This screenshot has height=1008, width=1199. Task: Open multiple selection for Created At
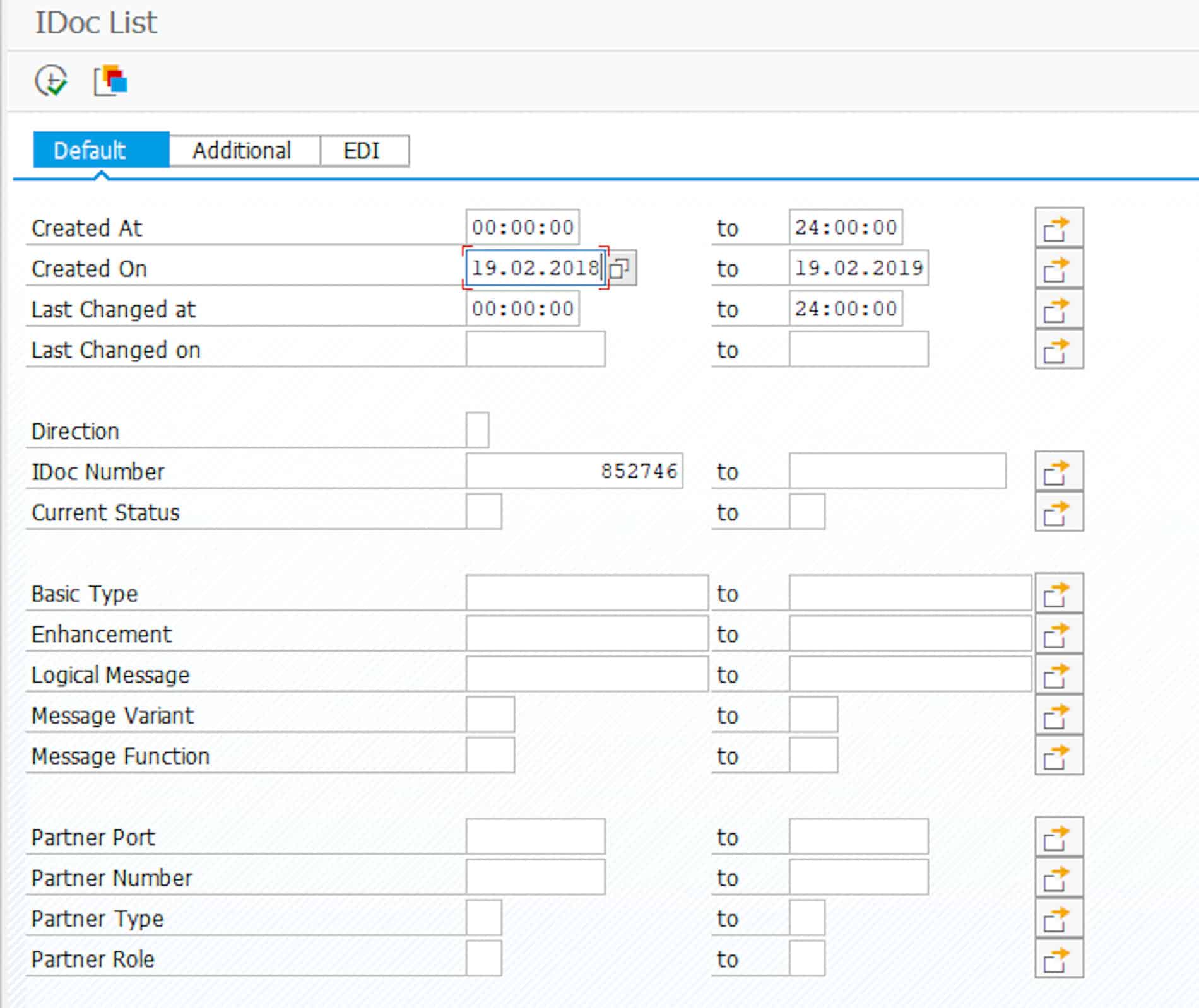point(1058,228)
